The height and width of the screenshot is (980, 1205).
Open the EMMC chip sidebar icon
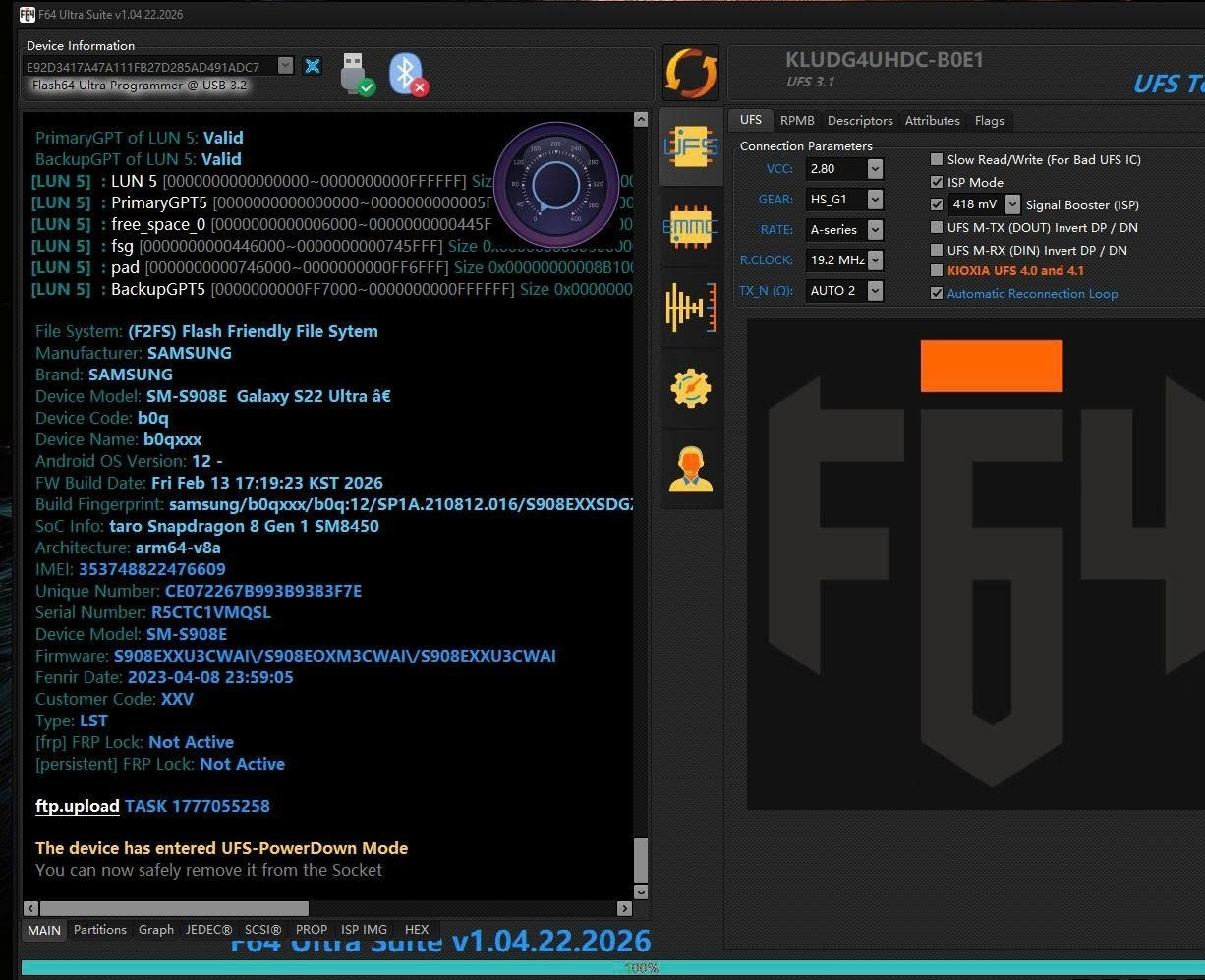[x=691, y=228]
